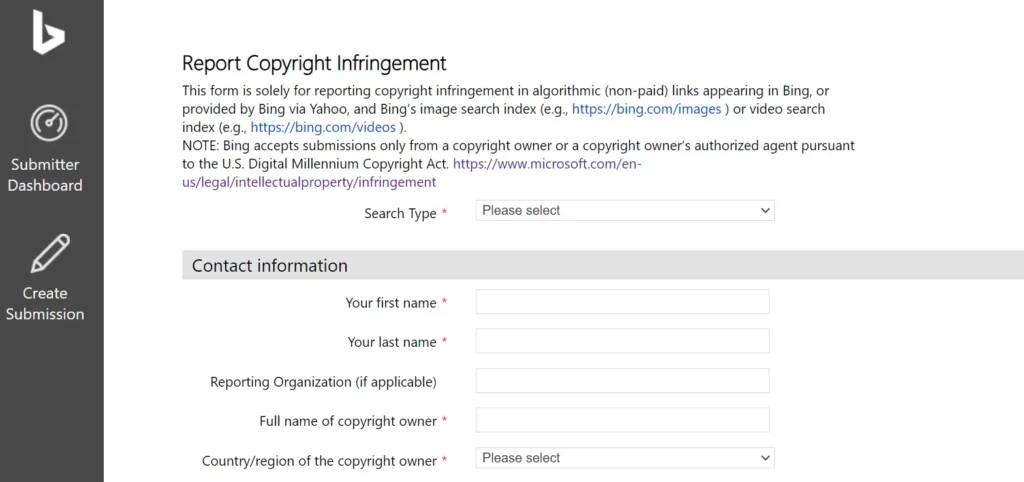This screenshot has width=1024, height=482.
Task: Click the Full name of copyright owner label
Action: click(x=348, y=421)
